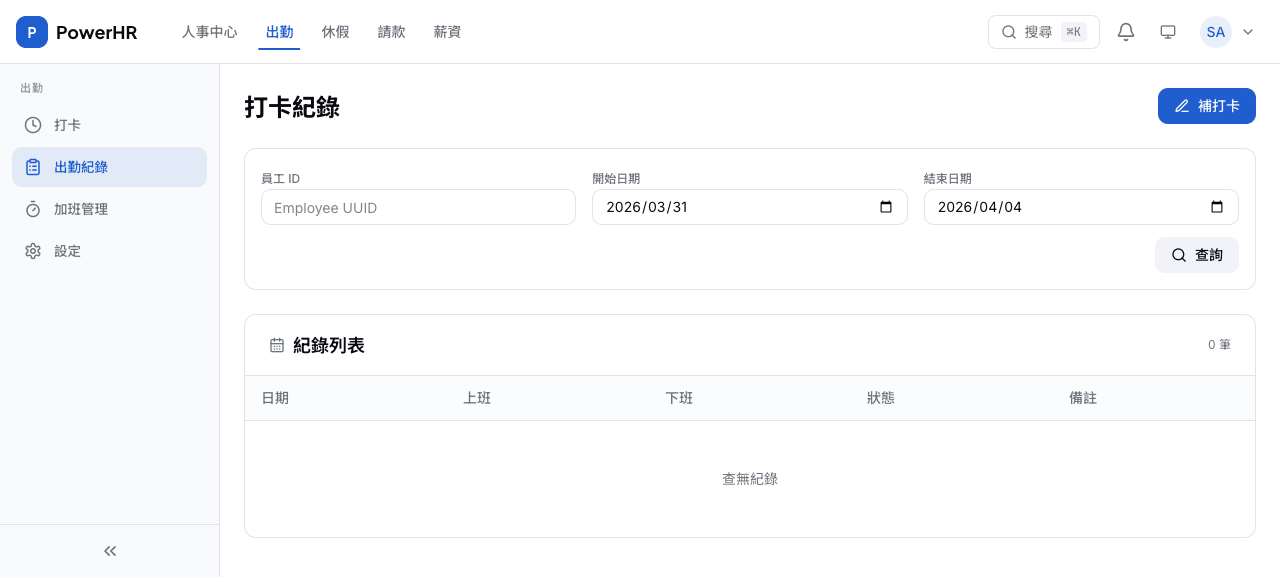Image resolution: width=1280 pixels, height=577 pixels.
Task: Click the SA user avatar
Action: [1215, 32]
